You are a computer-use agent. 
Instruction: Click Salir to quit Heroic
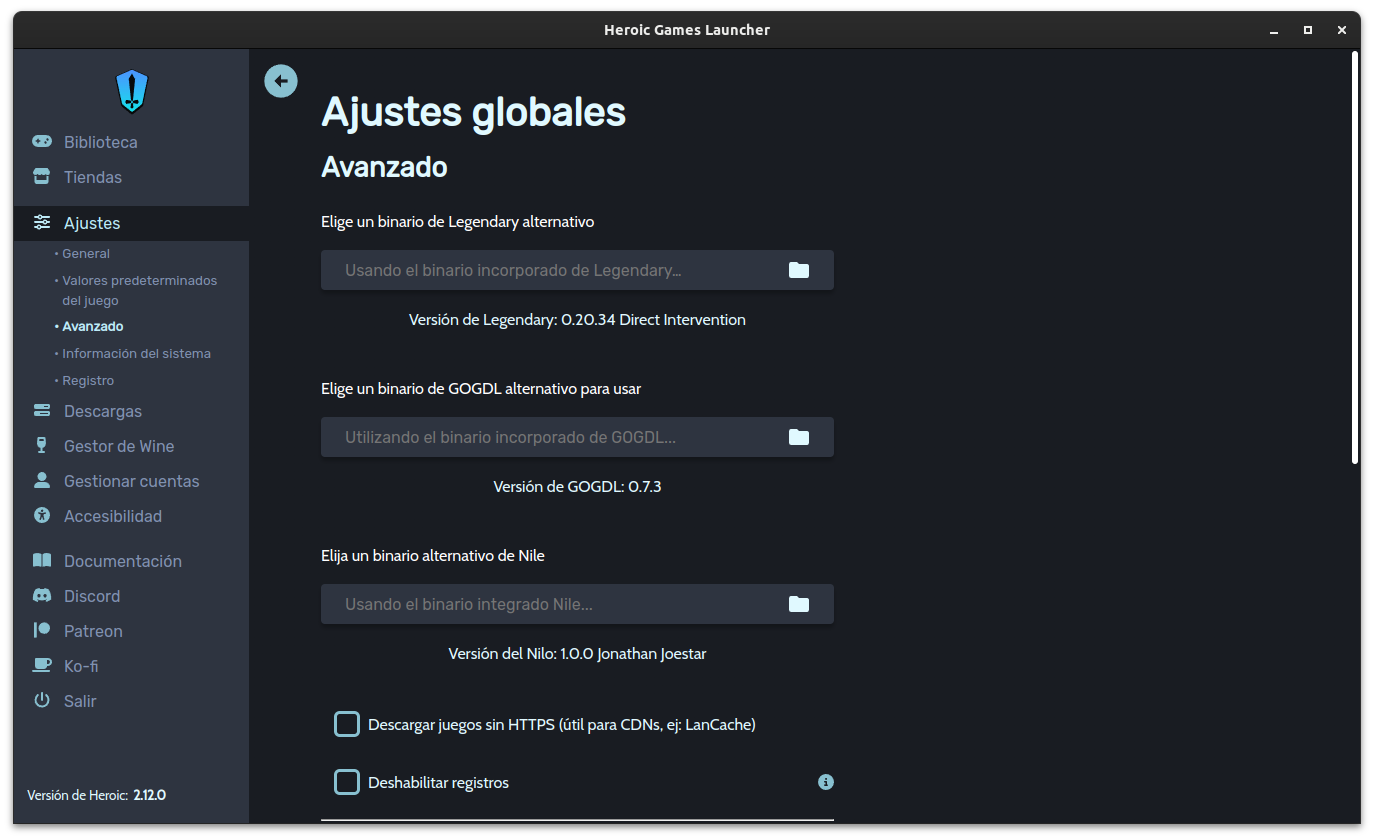pyautogui.click(x=80, y=701)
